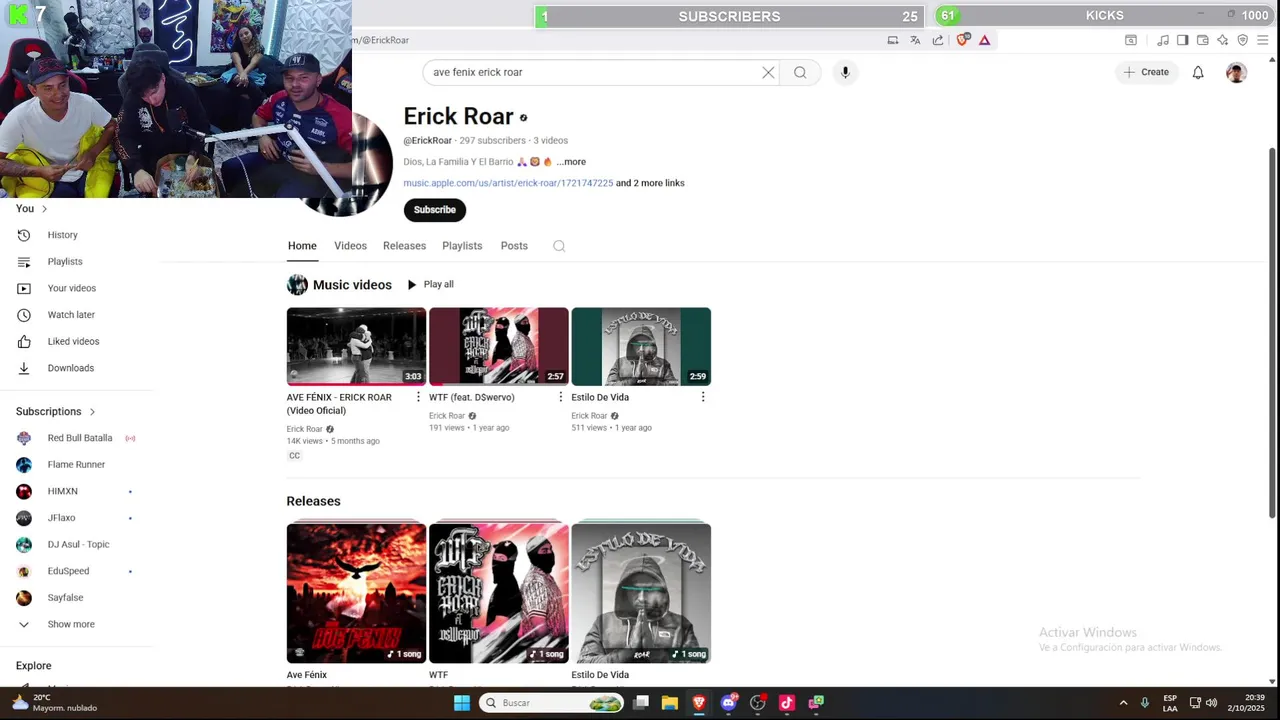
Task: Expand the You section chevron
Action: (44, 209)
